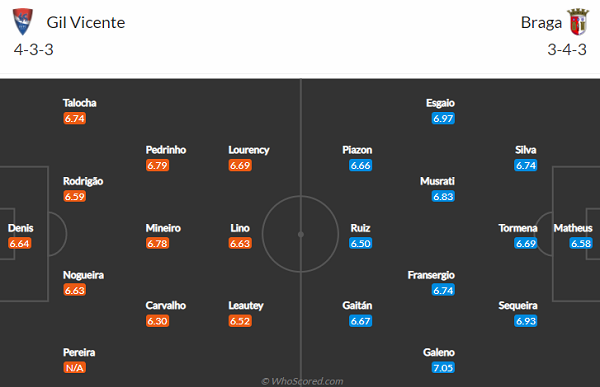Click the Braga club crest
The width and height of the screenshot is (600, 387).
tap(578, 22)
